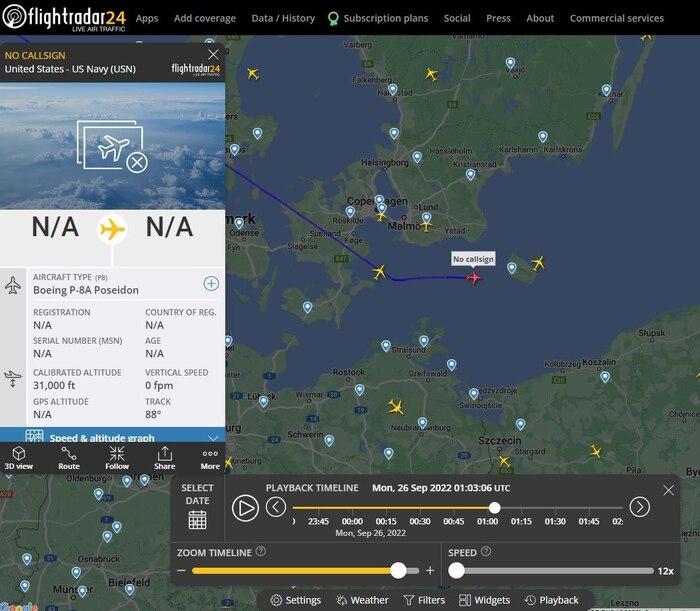The height and width of the screenshot is (611, 700).
Task: Click the missing aircraft photo placeholder
Action: coord(112,146)
